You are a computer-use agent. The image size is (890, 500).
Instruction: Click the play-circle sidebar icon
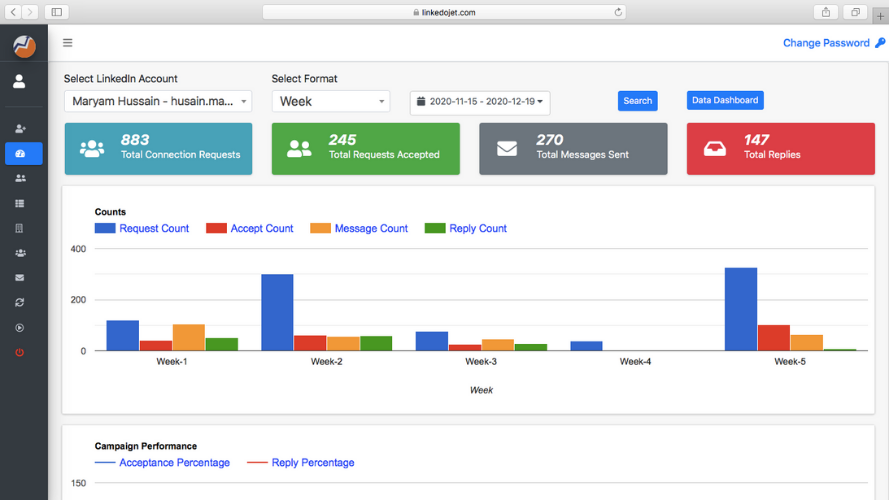pyautogui.click(x=20, y=327)
